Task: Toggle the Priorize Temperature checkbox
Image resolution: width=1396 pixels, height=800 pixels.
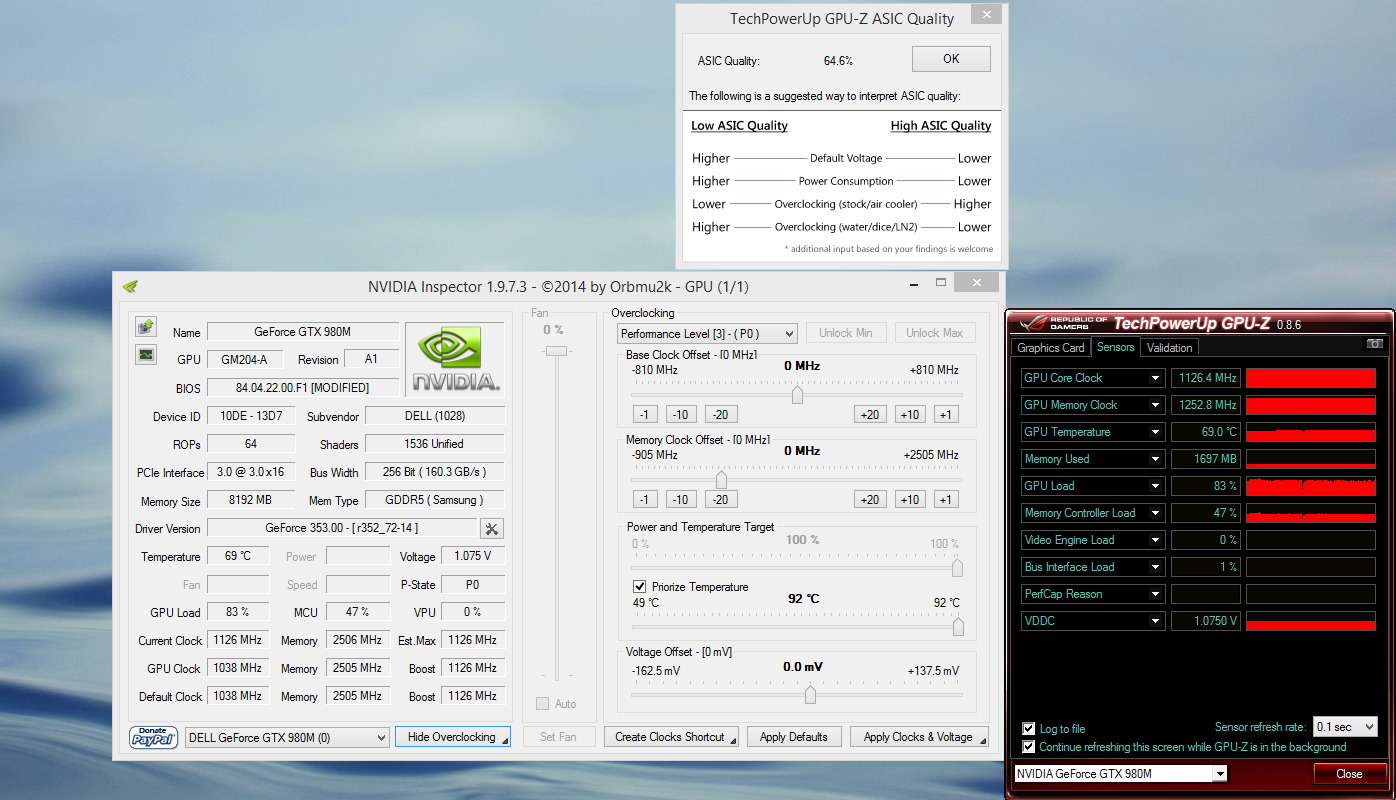Action: [x=639, y=586]
